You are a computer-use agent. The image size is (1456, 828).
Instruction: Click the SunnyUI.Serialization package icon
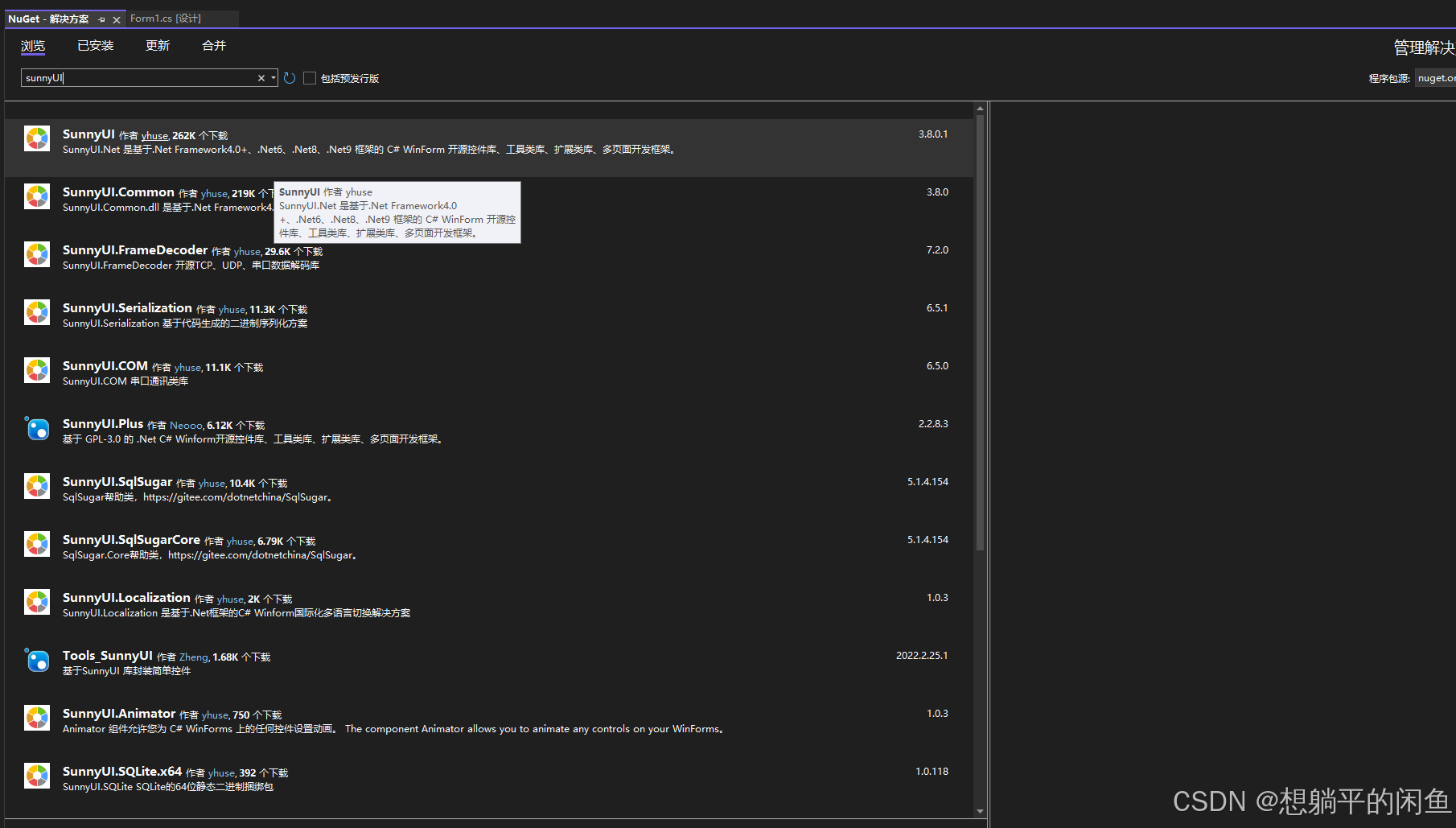[37, 312]
